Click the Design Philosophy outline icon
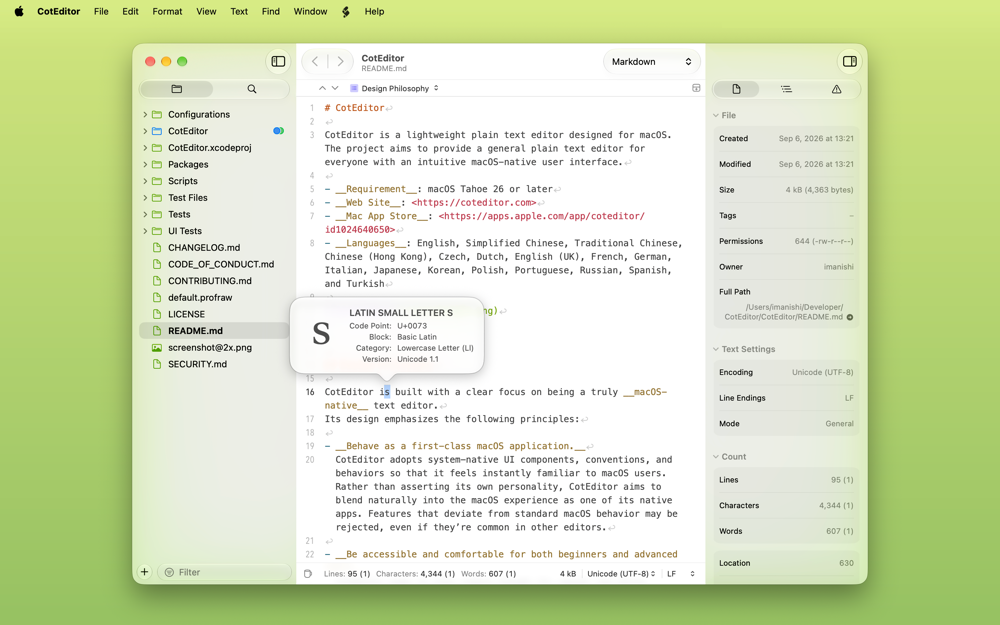Image resolution: width=1000 pixels, height=625 pixels. coord(354,88)
